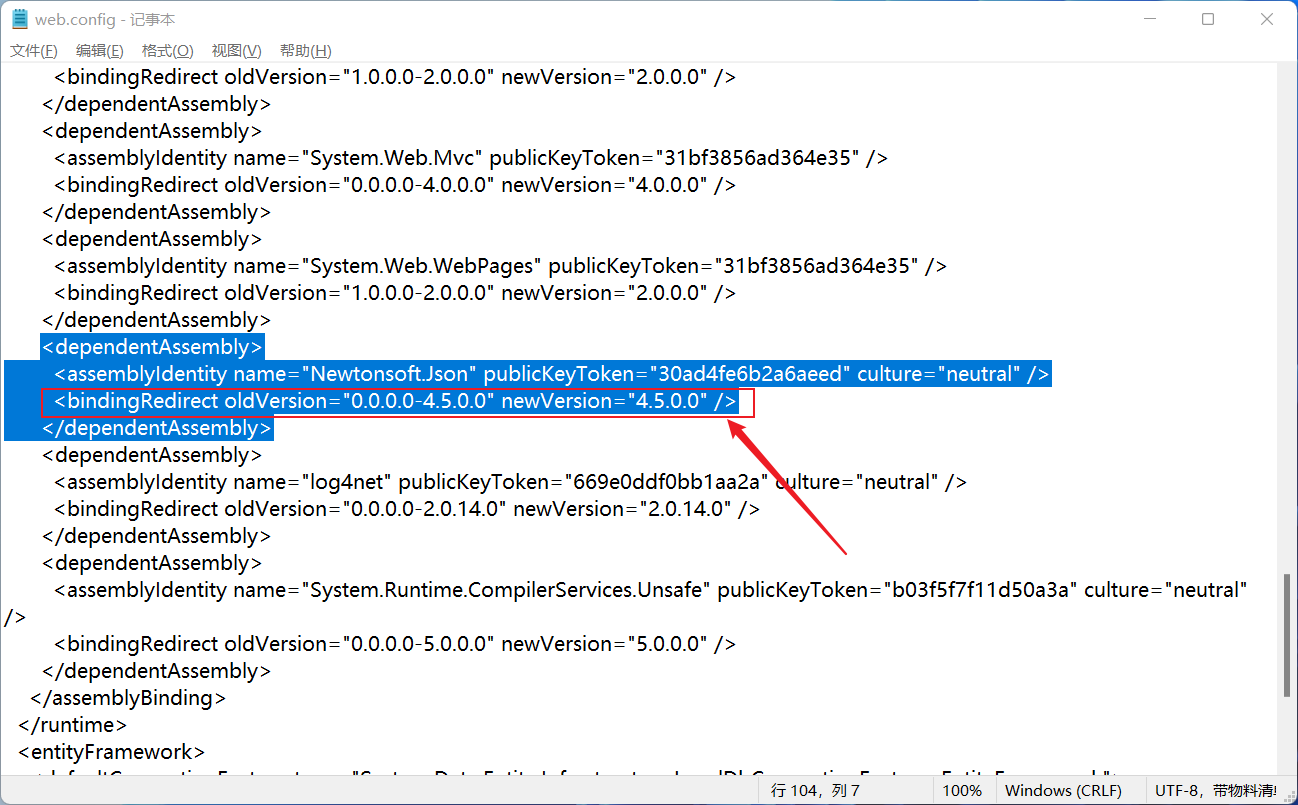Open the 格式(O) menu
The width and height of the screenshot is (1298, 805).
(167, 51)
